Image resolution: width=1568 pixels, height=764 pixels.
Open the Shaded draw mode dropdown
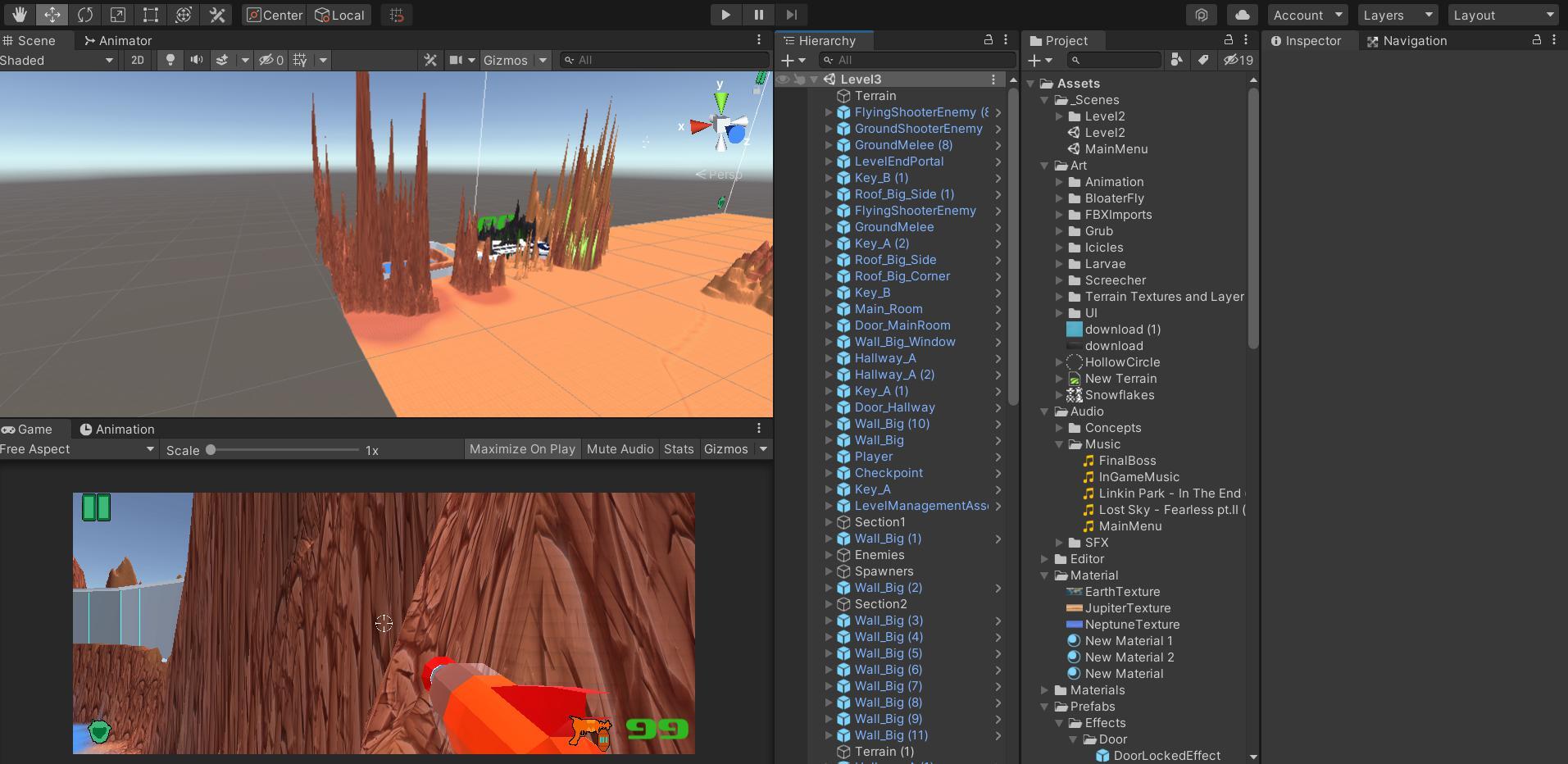click(x=57, y=60)
